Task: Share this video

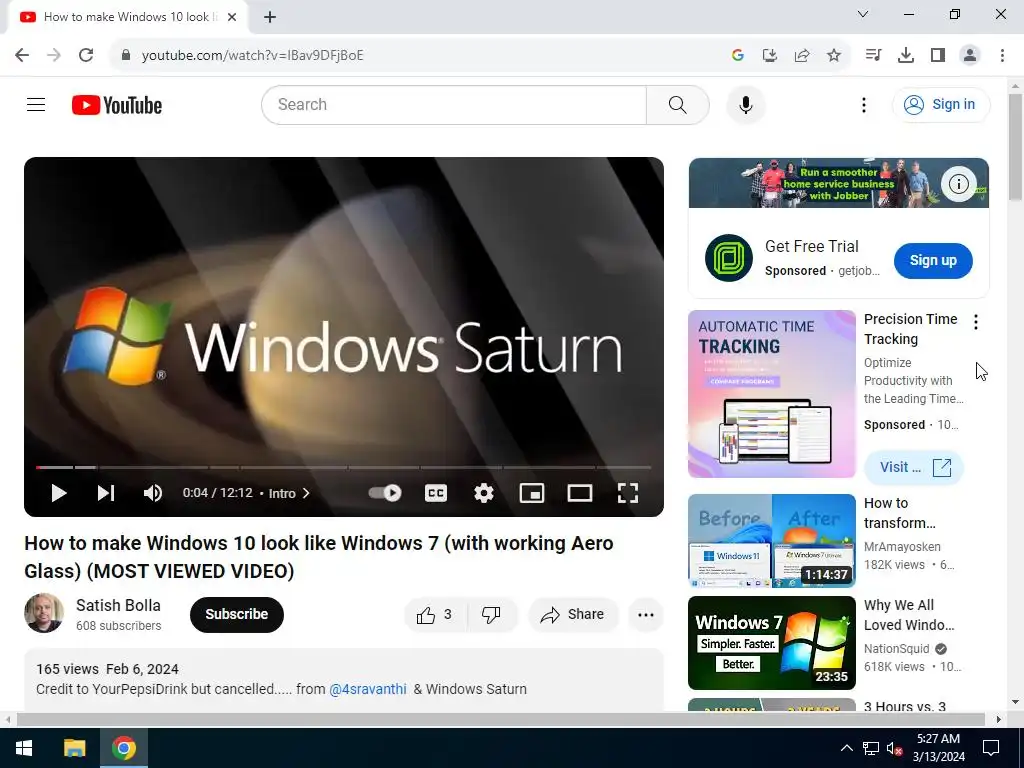Action: 573,615
